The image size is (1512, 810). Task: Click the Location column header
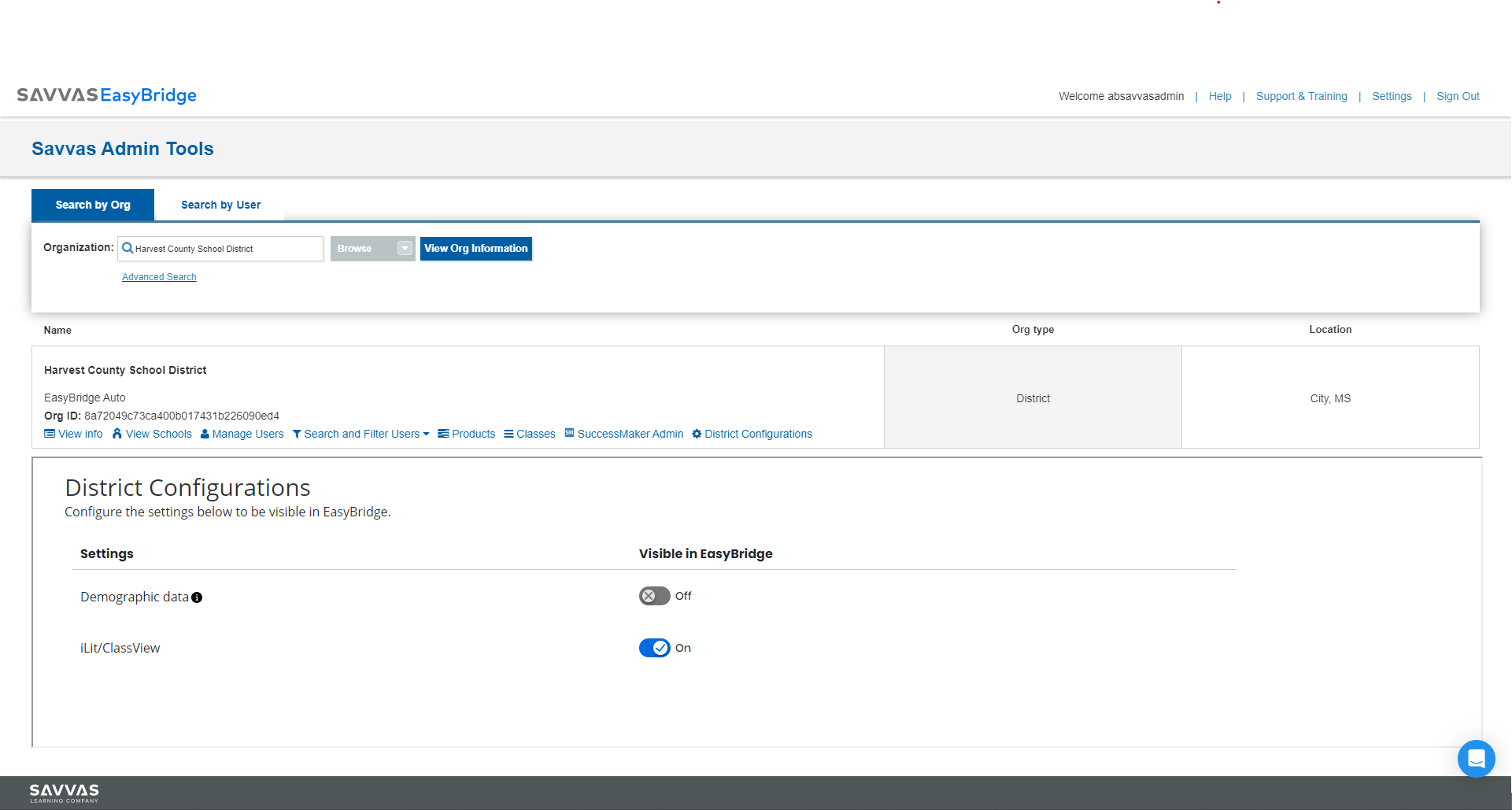tap(1330, 329)
